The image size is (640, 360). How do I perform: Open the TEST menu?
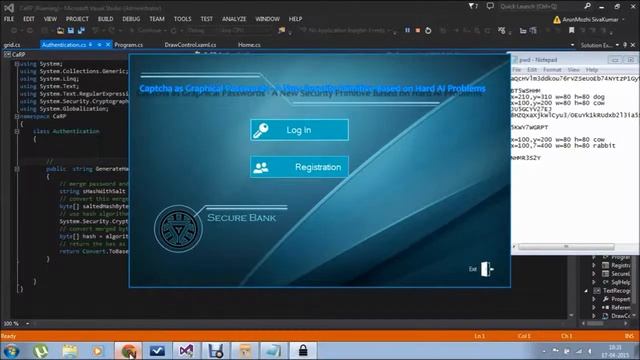[x=207, y=19]
